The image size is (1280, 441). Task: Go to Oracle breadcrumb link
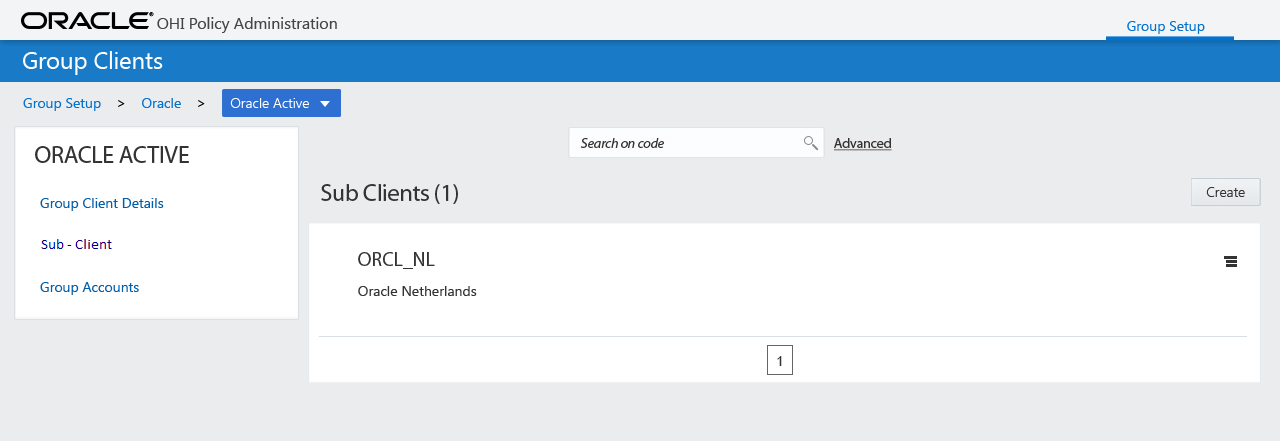161,103
